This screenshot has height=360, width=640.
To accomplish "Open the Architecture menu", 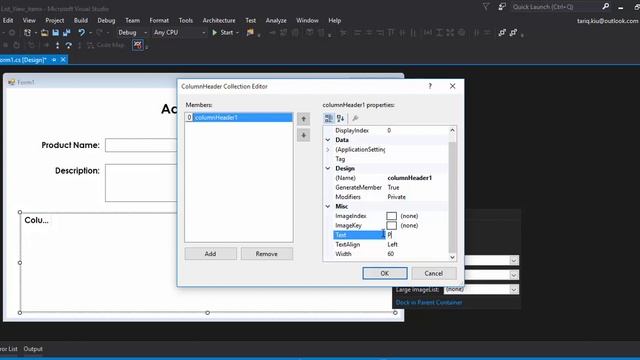I will 219,20.
